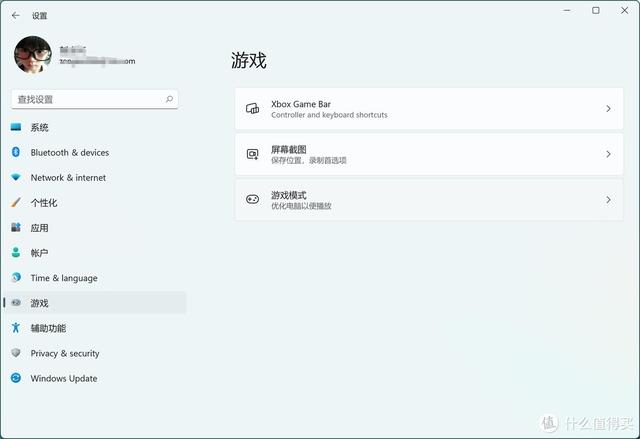Click the Windows Update sync icon
This screenshot has width=640, height=439.
(x=16, y=378)
